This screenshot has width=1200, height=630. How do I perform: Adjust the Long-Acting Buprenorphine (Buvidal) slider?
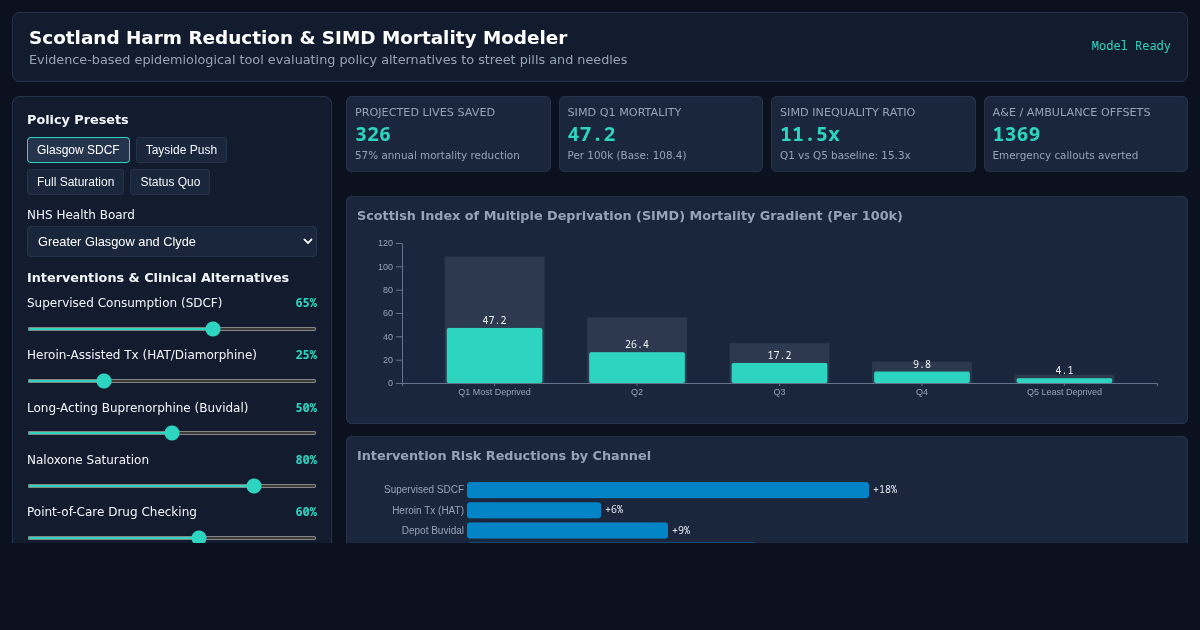pos(172,433)
